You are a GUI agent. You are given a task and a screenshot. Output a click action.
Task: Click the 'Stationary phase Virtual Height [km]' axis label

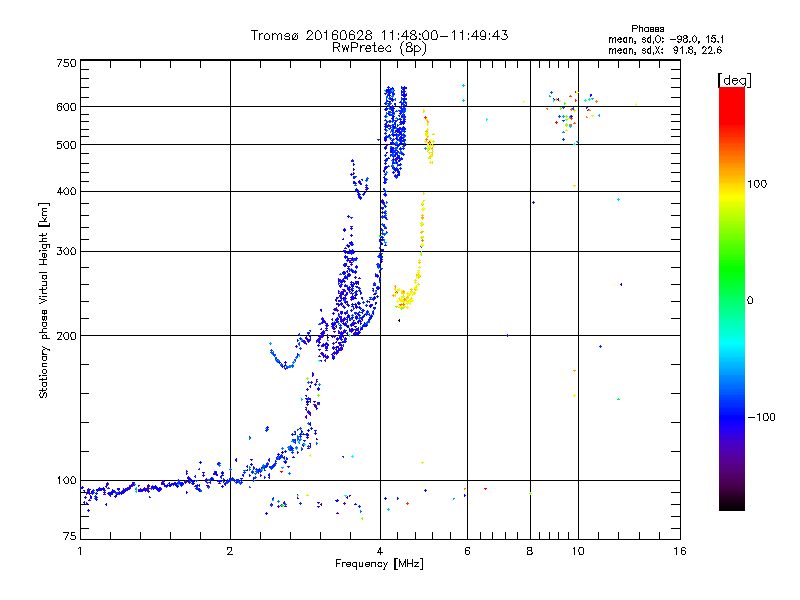click(x=44, y=300)
